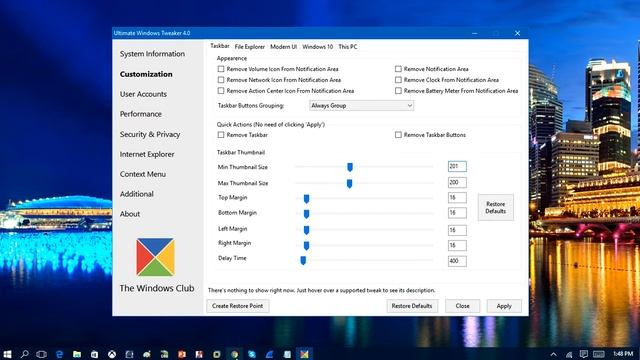Click the Right Margin value field
640x360 pixels.
[x=457, y=245]
